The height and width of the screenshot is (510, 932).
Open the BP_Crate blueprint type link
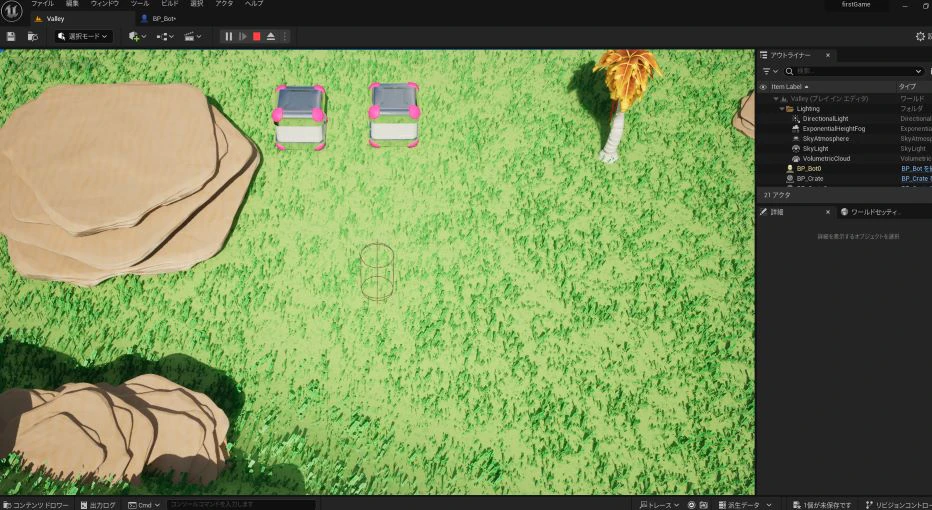(x=915, y=178)
